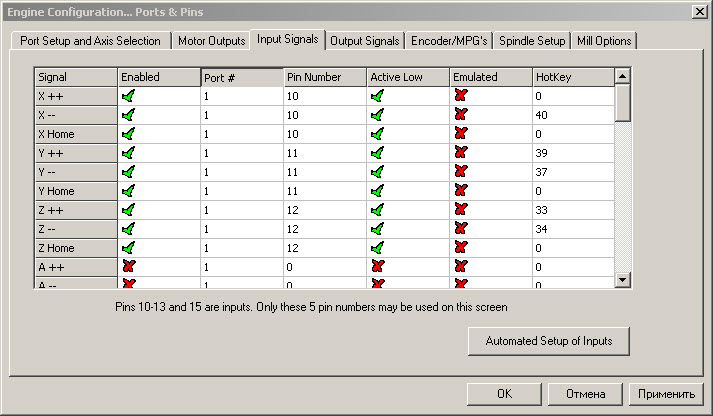
Task: Click Emulated red X for Z -- row
Action: click(461, 228)
